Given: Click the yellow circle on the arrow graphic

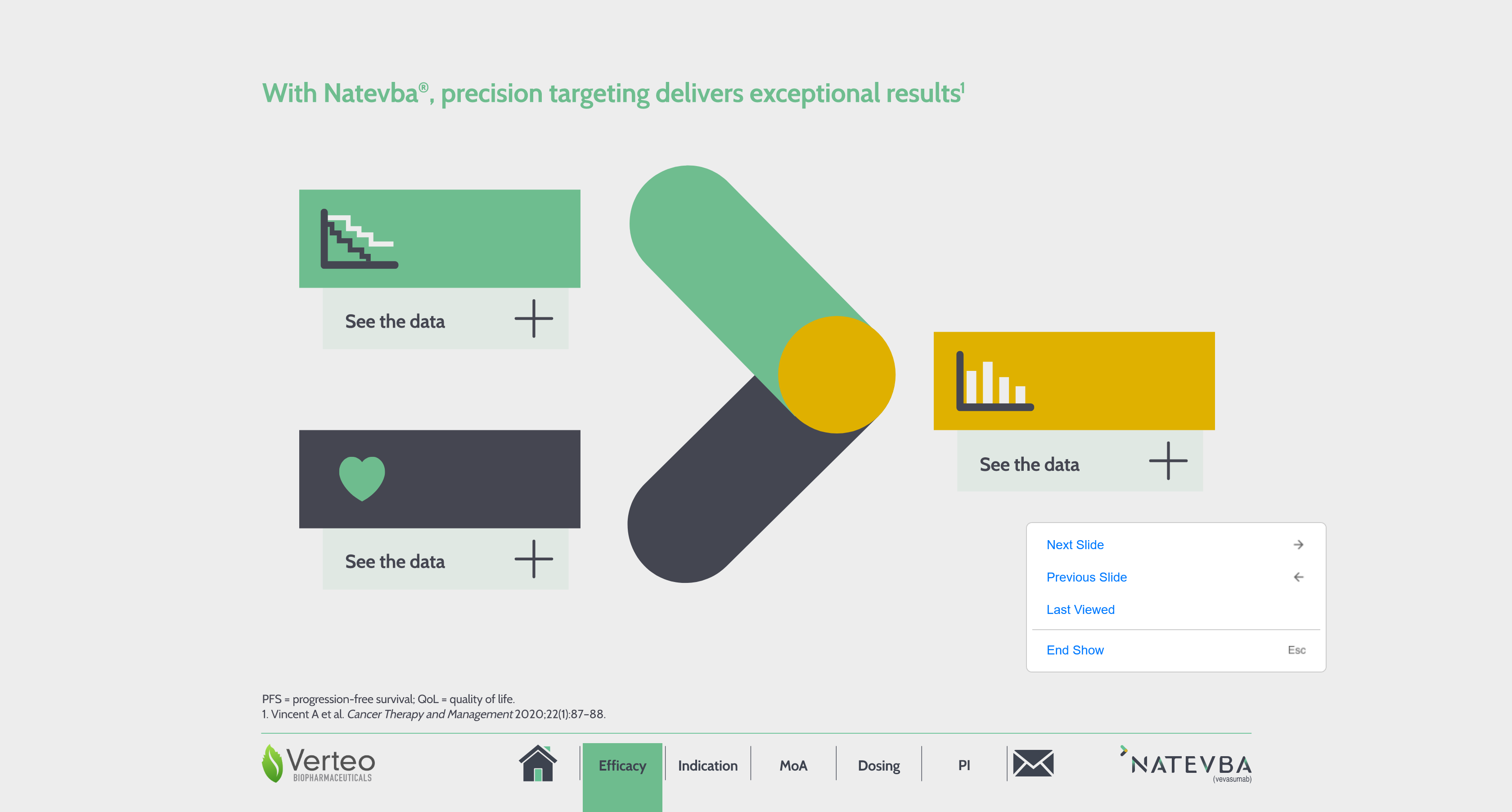Looking at the screenshot, I should (x=836, y=374).
